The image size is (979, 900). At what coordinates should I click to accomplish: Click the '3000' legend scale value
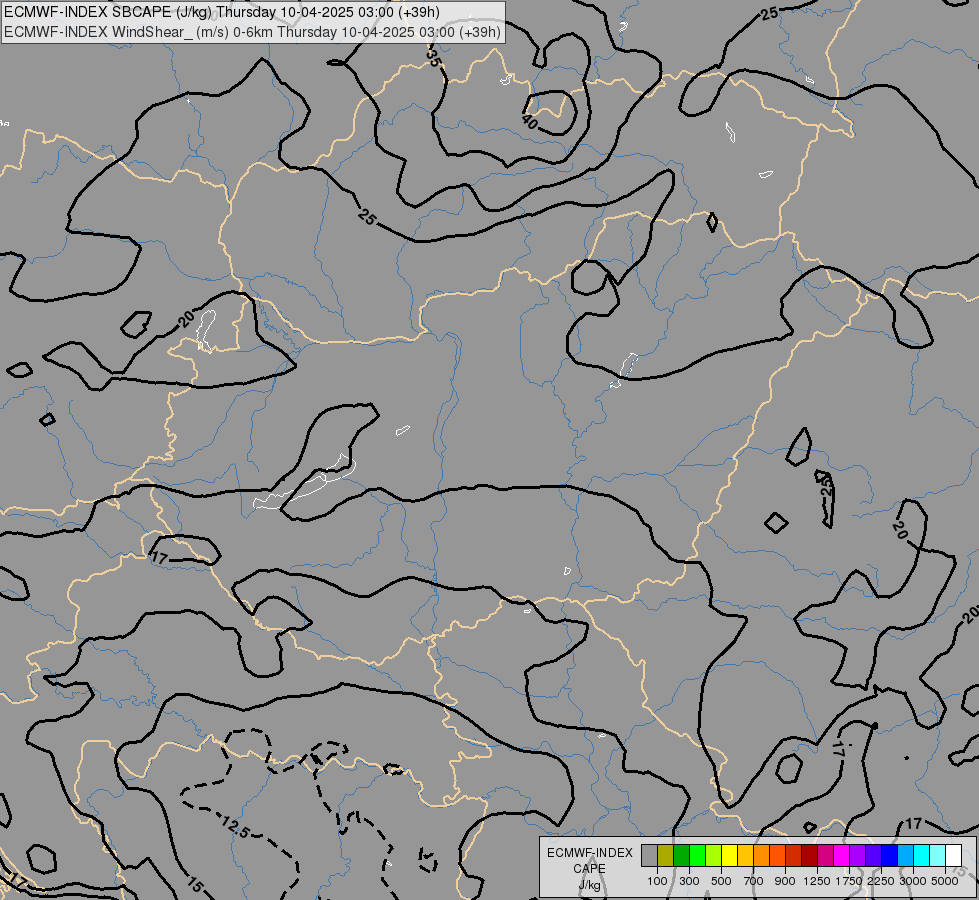pos(913,881)
